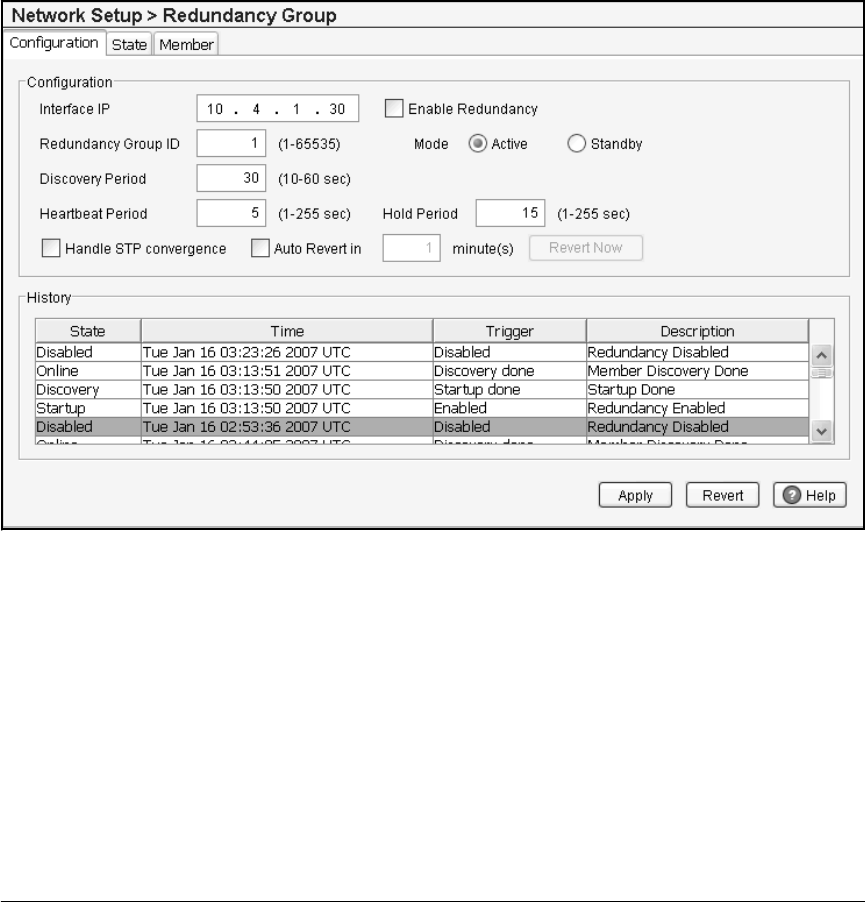The width and height of the screenshot is (865, 902).
Task: Select the Standby mode radio button
Action: (x=576, y=143)
